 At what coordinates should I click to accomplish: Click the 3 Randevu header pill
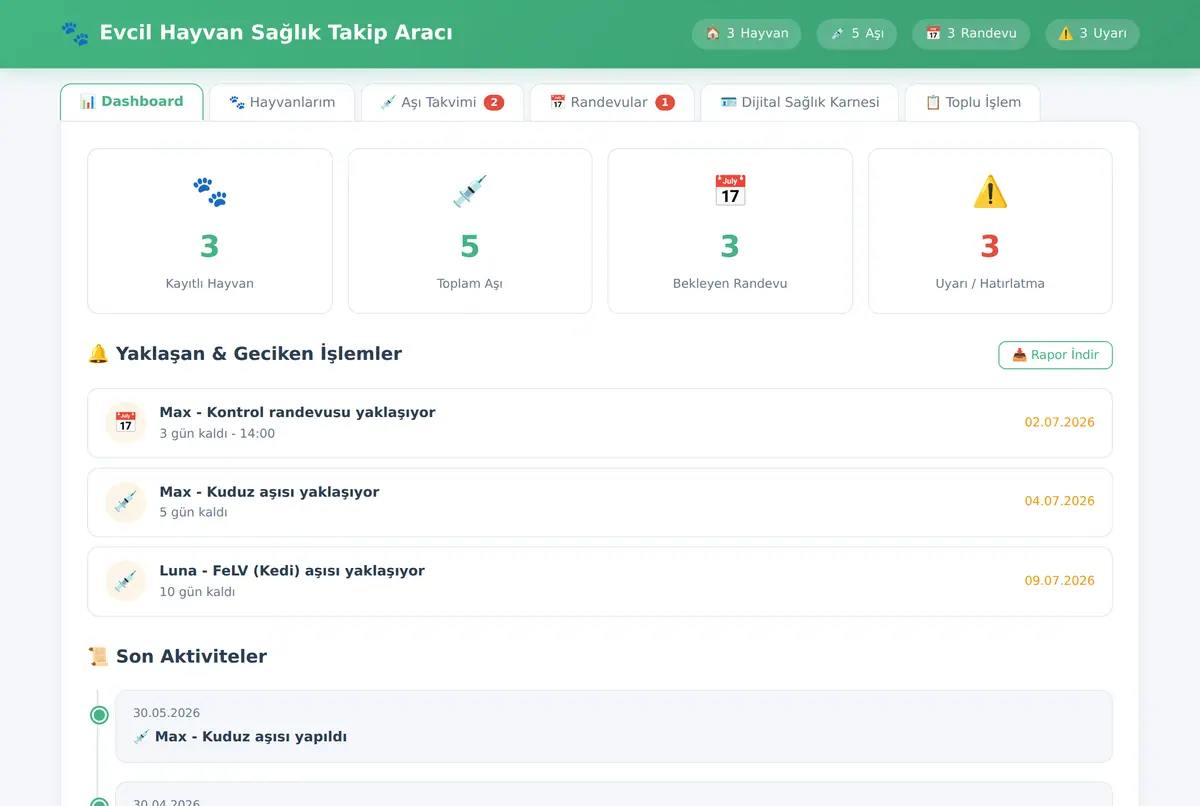(971, 33)
